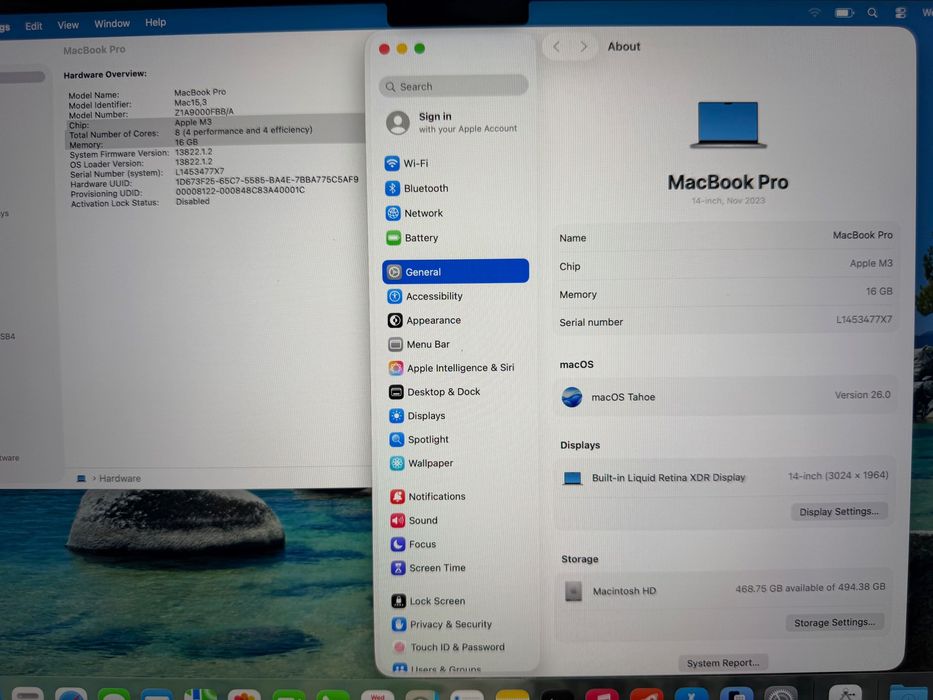This screenshot has height=700, width=933.
Task: Open Desktop & Dock settings
Action: [x=434, y=392]
